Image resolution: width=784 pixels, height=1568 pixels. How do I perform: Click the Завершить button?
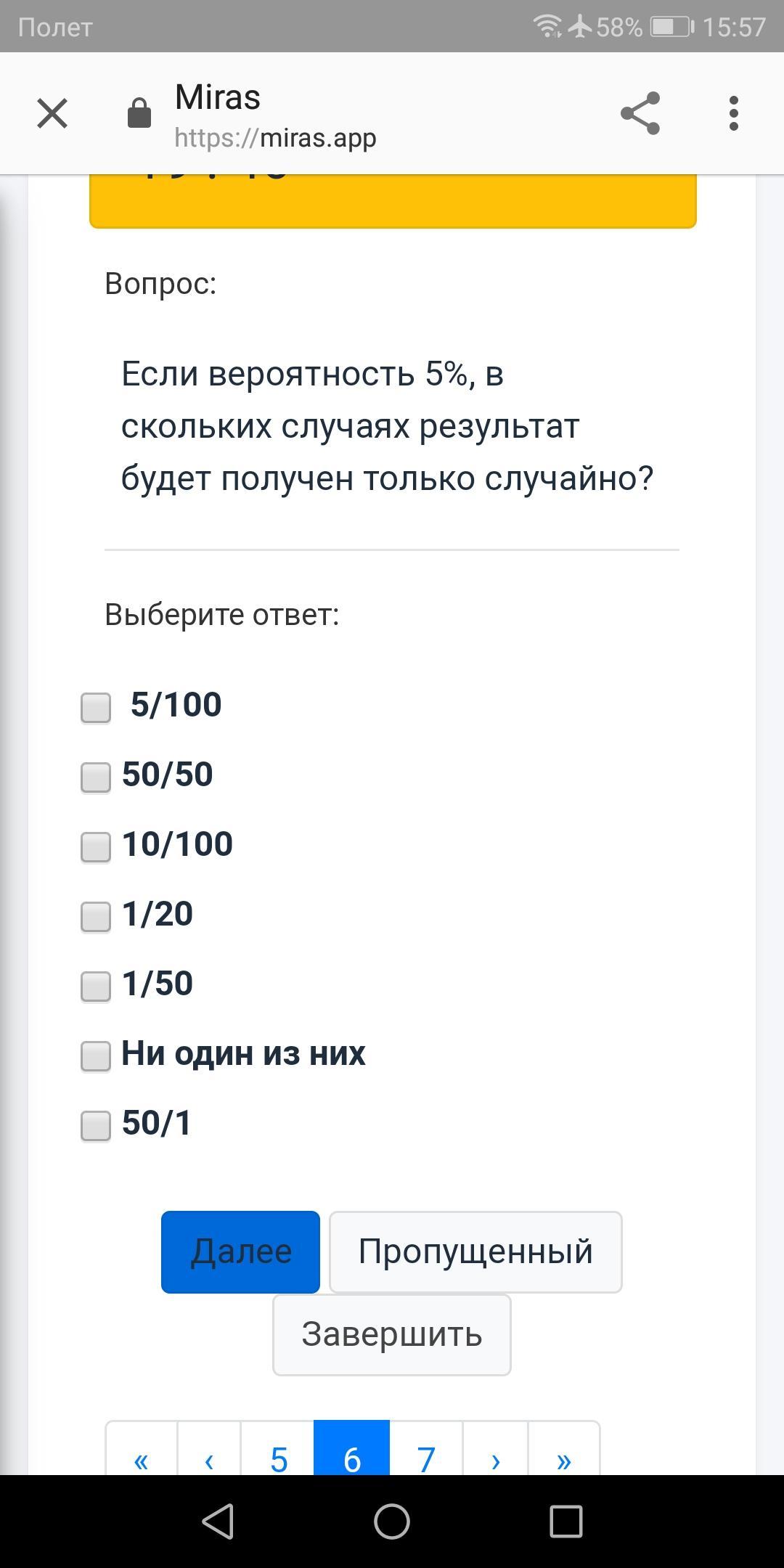coord(392,1334)
